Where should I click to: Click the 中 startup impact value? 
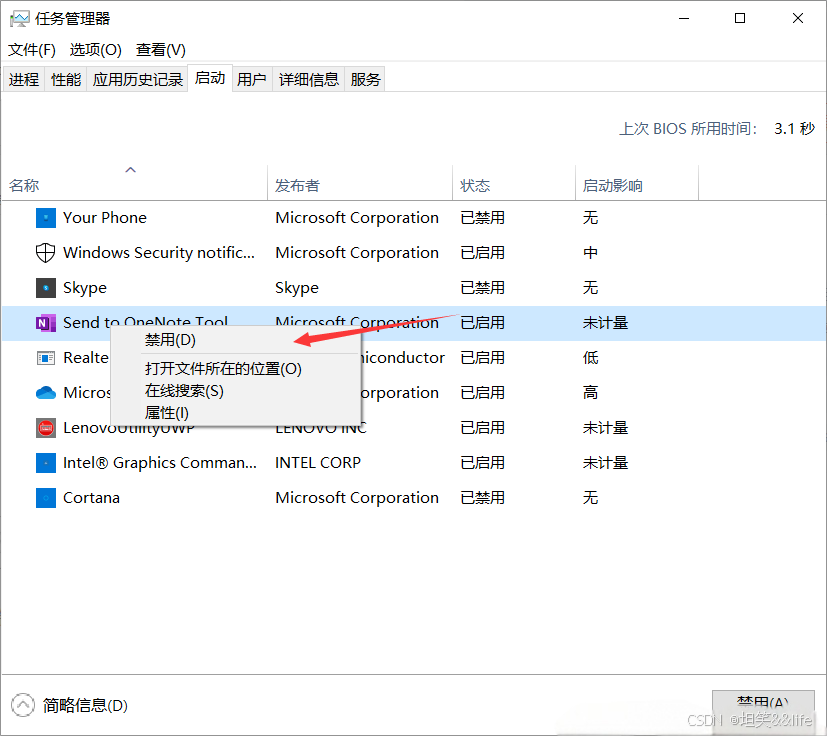(x=591, y=253)
